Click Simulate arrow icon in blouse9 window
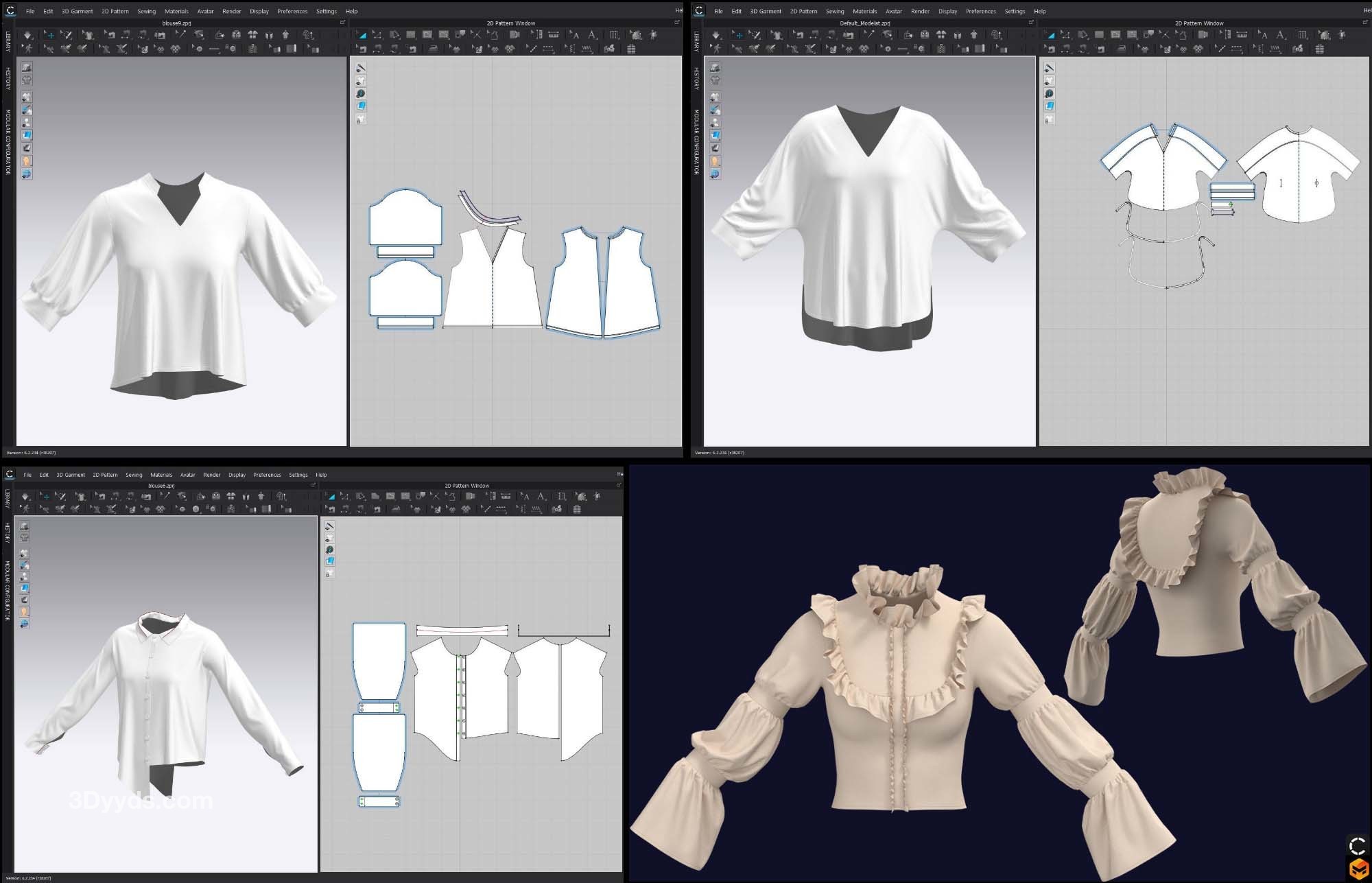Screen dimensions: 1372x883 point(27,35)
